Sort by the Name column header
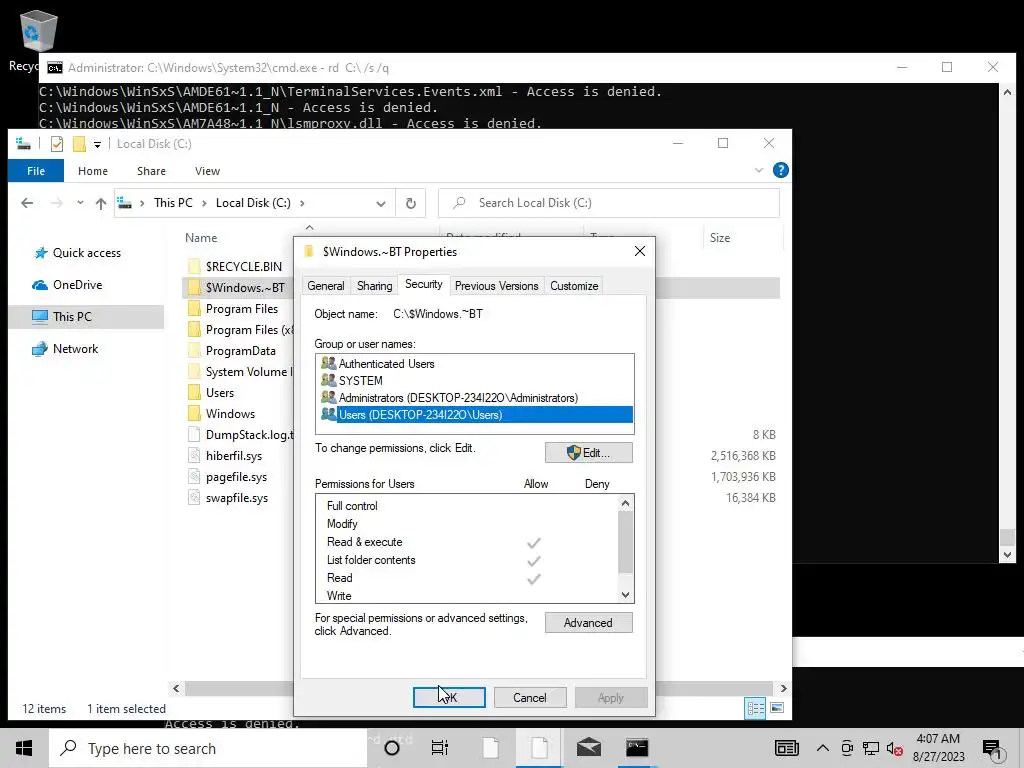This screenshot has width=1024, height=768. pos(201,238)
